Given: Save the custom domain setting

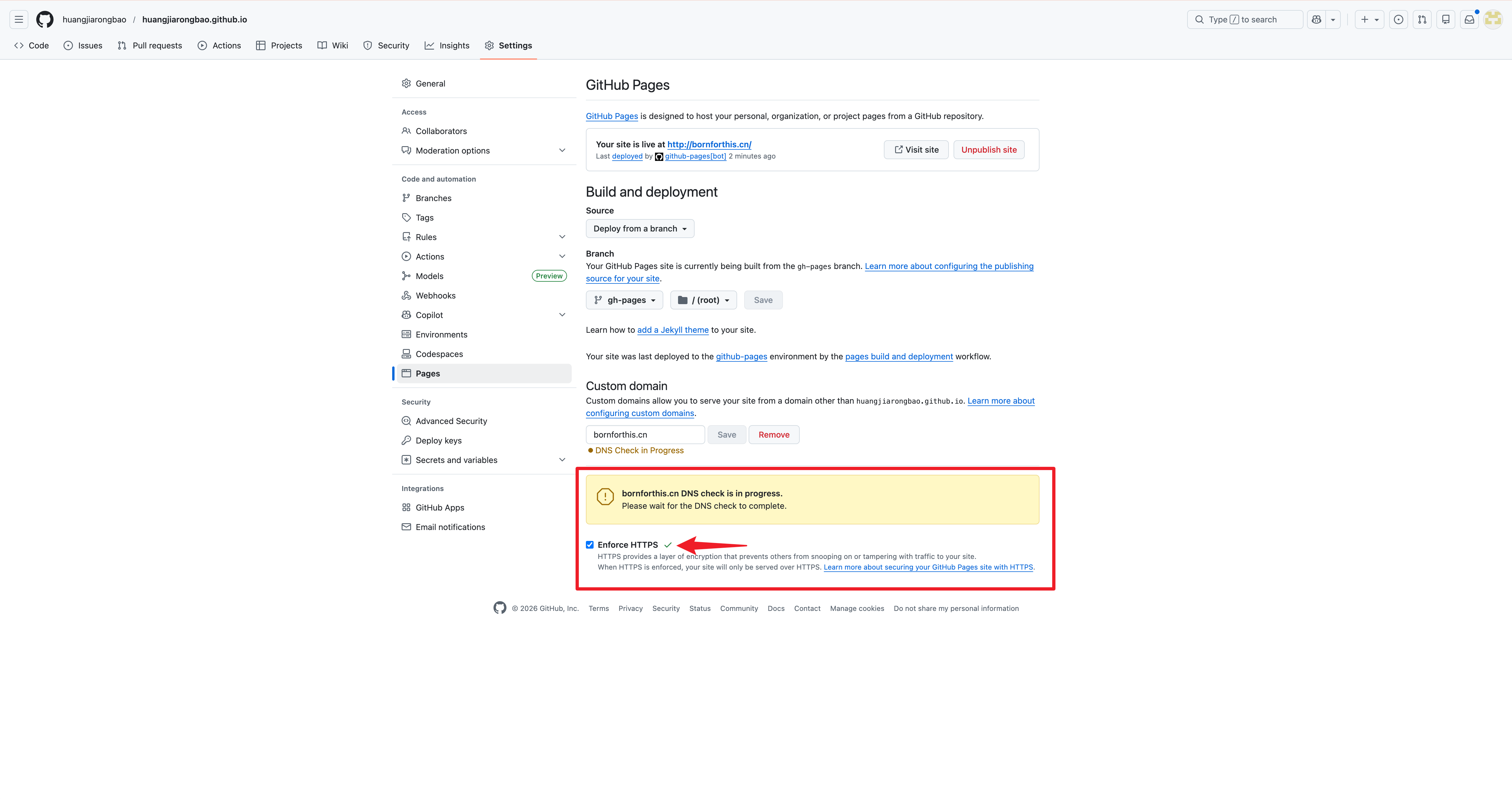Looking at the screenshot, I should click(x=727, y=434).
